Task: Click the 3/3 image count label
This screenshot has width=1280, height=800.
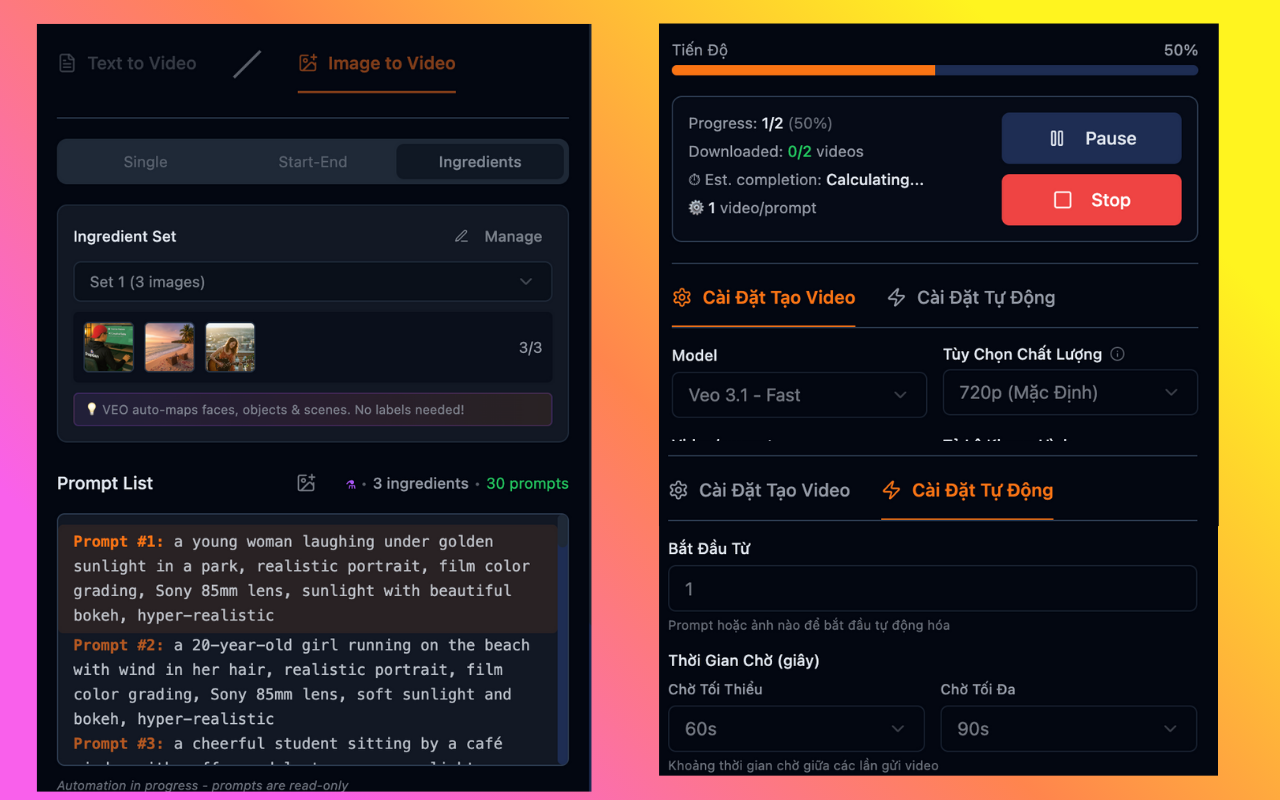Action: (530, 348)
